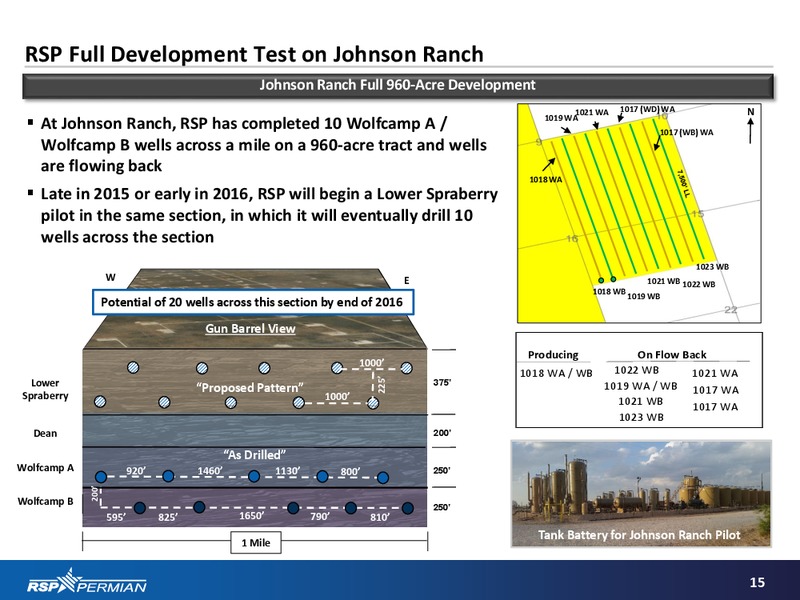Image resolution: width=800 pixels, height=600 pixels.
Task: Click the underlined 'Gun Barrel View' label
Action: pos(251,329)
